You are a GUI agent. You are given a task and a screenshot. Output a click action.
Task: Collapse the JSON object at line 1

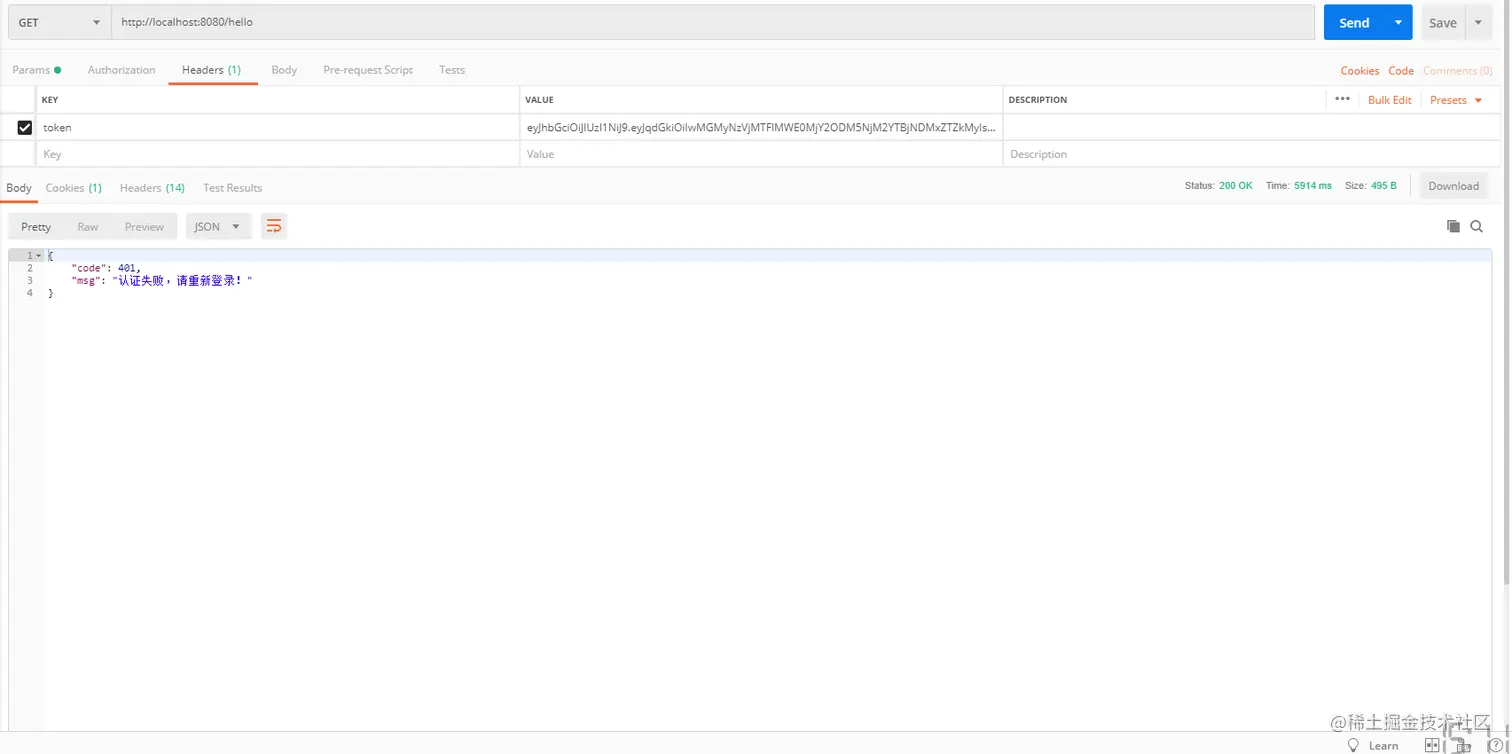click(39, 256)
